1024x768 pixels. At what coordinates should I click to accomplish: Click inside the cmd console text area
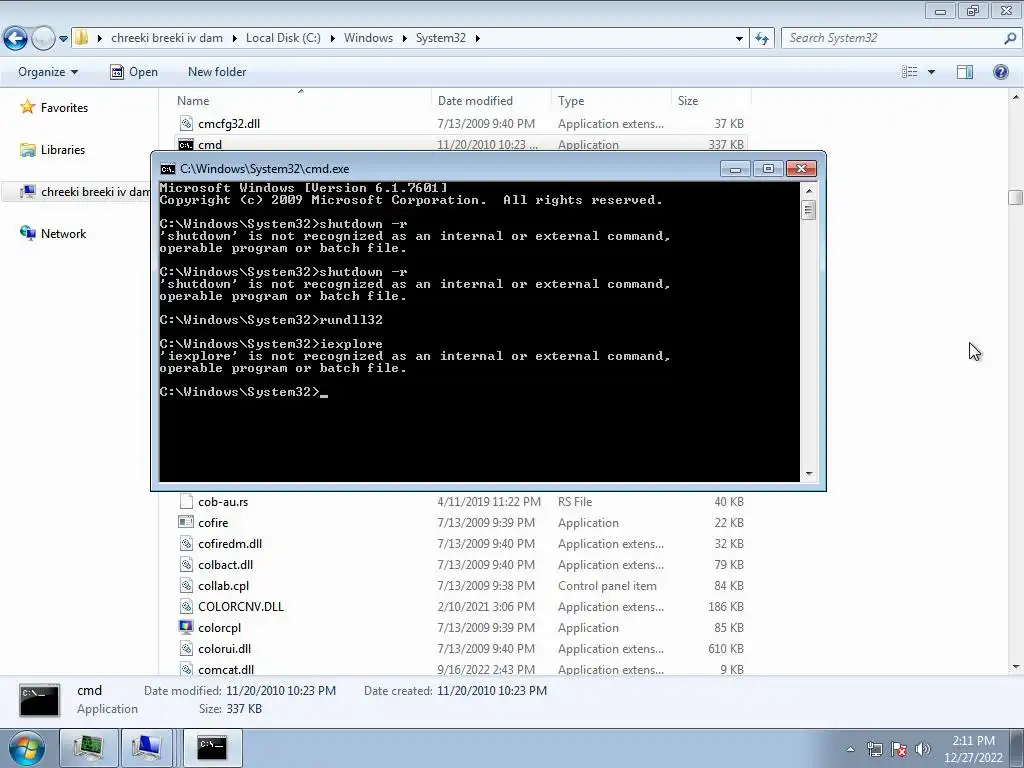[479, 332]
